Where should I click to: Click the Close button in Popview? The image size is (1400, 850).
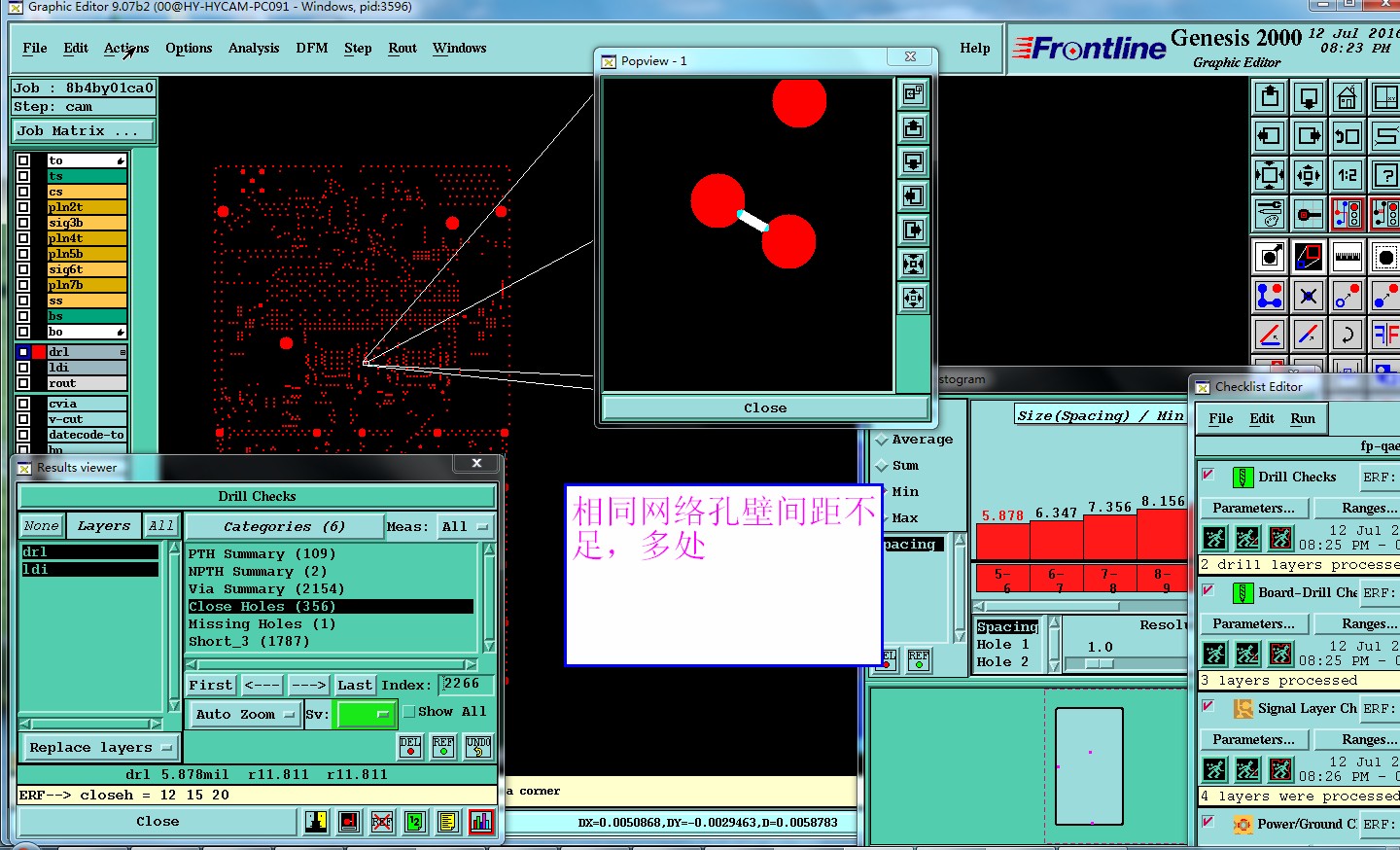[x=766, y=407]
